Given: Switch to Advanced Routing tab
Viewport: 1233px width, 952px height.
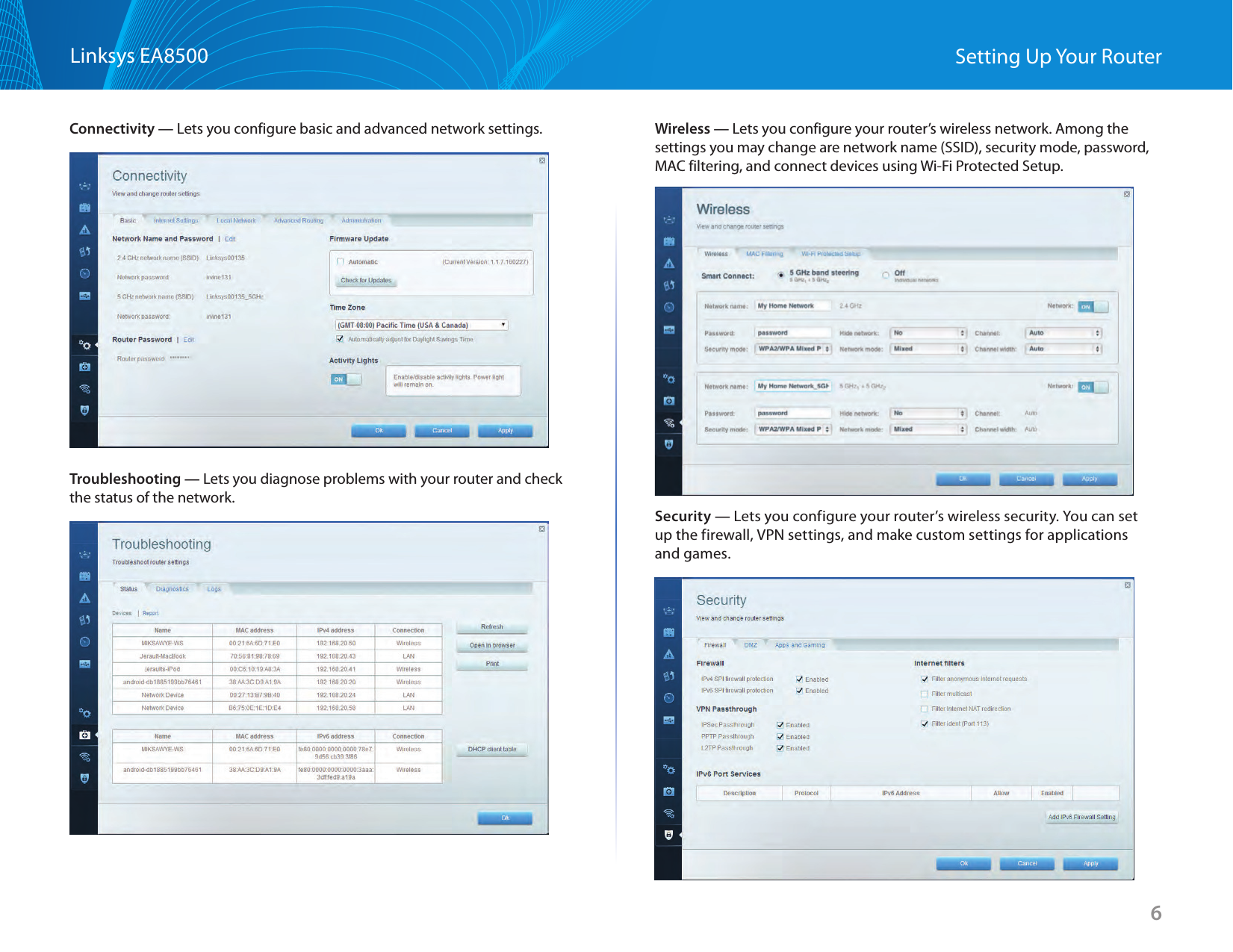Looking at the screenshot, I should (x=299, y=220).
